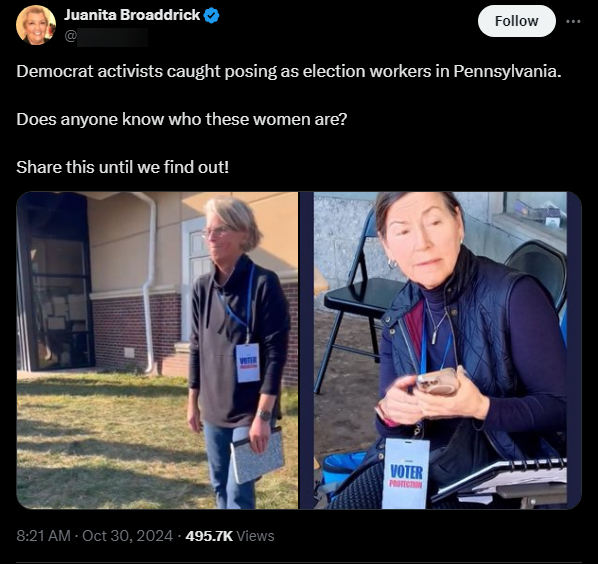
Task: Click the 'Democrat activists caught posing' text line
Action: [289, 71]
